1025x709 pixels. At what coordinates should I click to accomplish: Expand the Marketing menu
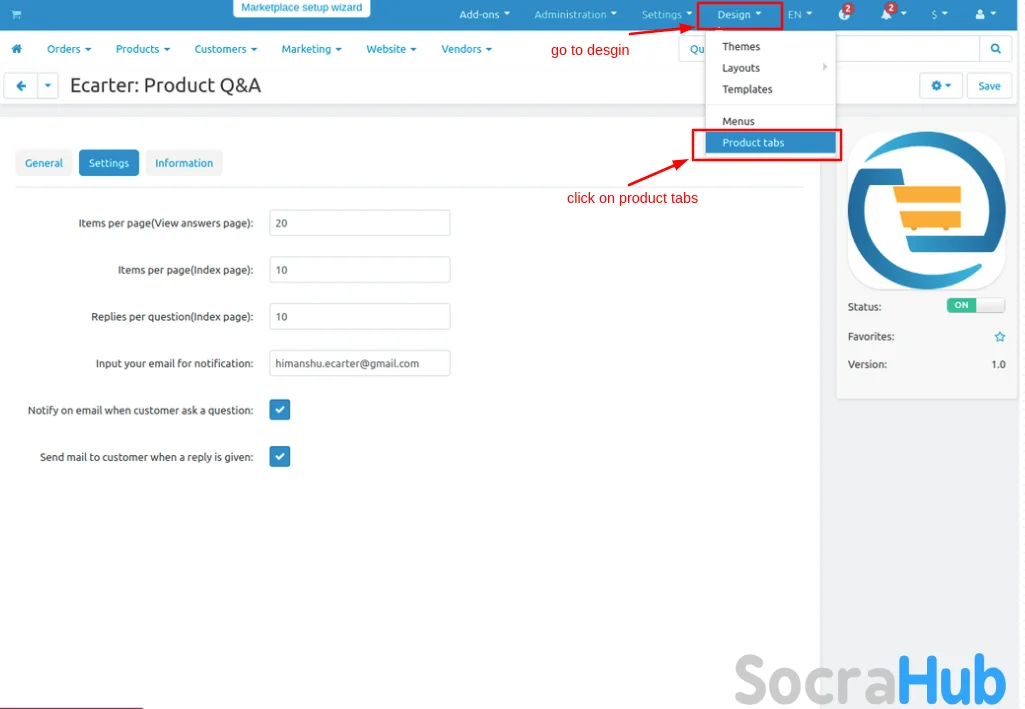311,49
